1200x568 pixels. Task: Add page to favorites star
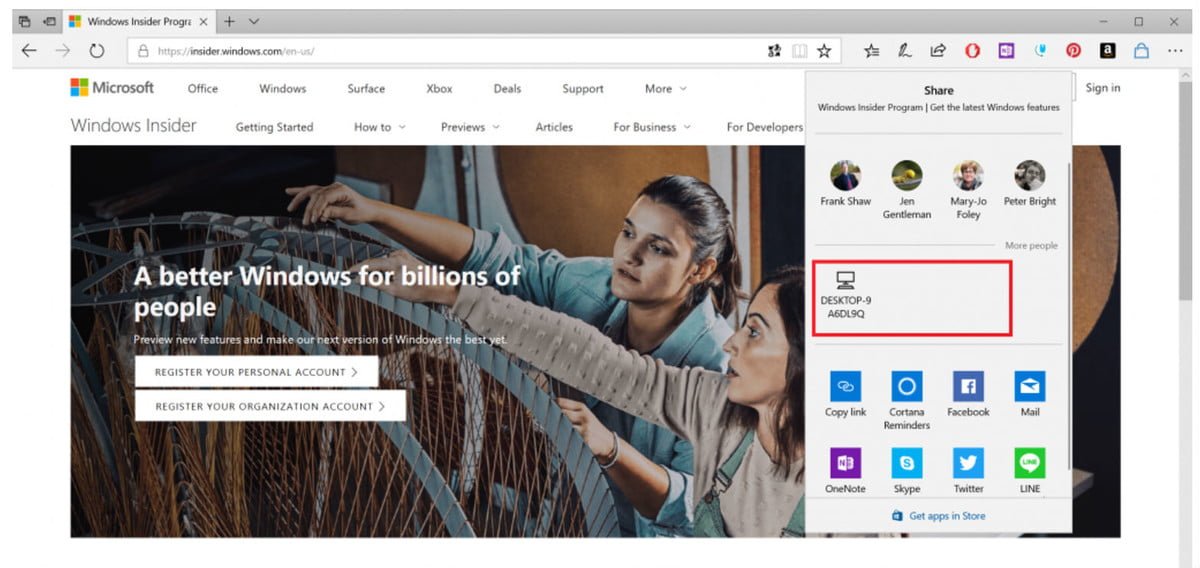pos(824,50)
